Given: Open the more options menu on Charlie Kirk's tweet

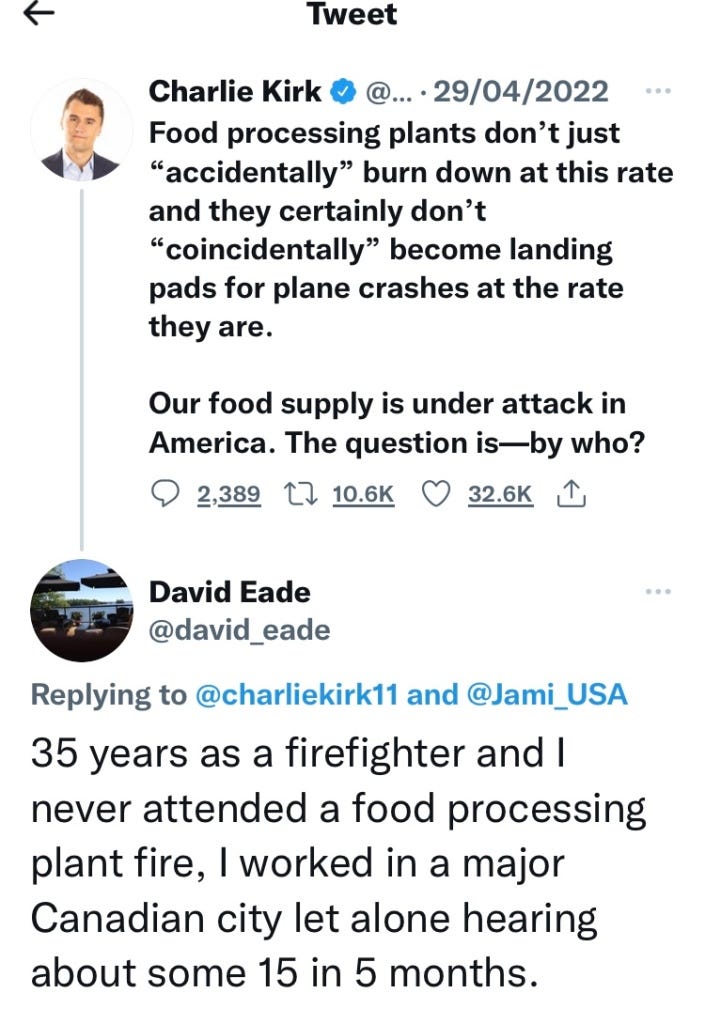Looking at the screenshot, I should pos(660,91).
